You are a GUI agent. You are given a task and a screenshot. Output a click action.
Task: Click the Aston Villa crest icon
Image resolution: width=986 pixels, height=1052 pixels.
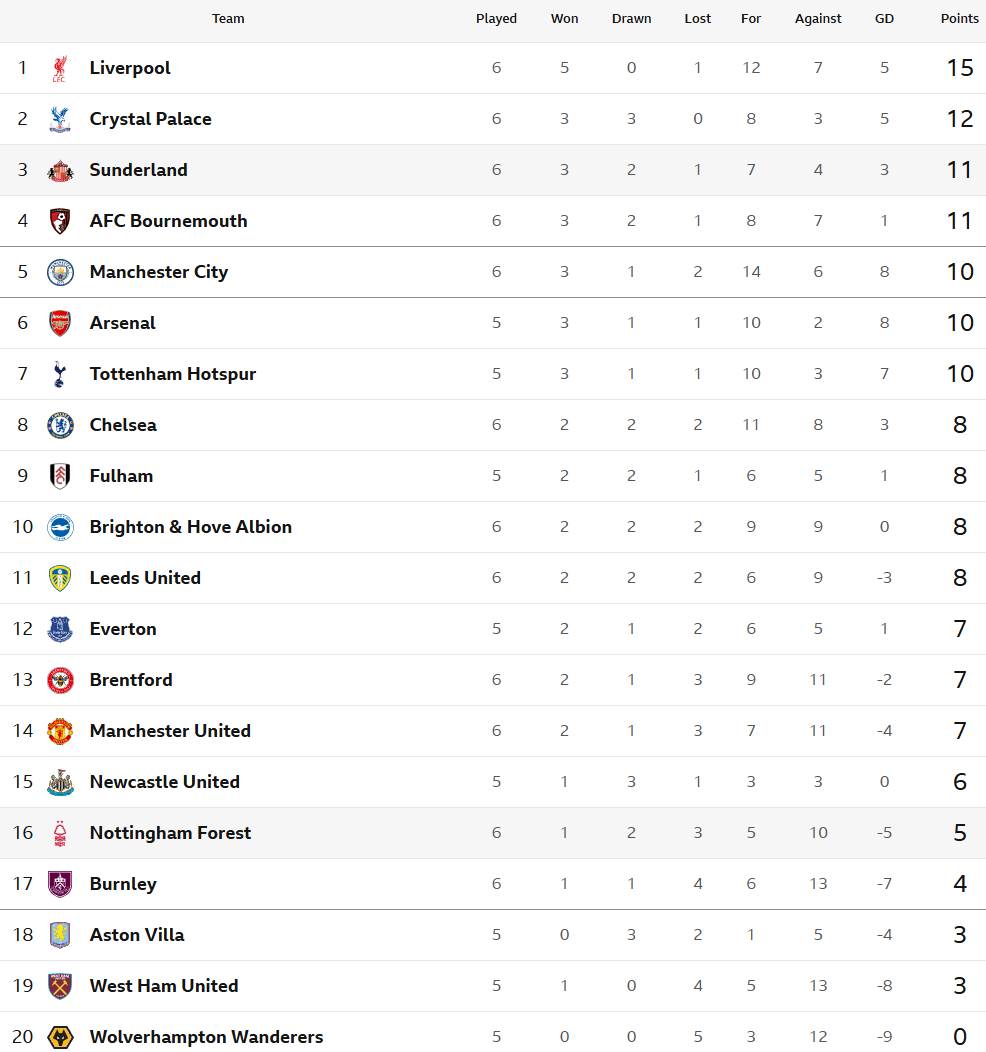click(60, 935)
